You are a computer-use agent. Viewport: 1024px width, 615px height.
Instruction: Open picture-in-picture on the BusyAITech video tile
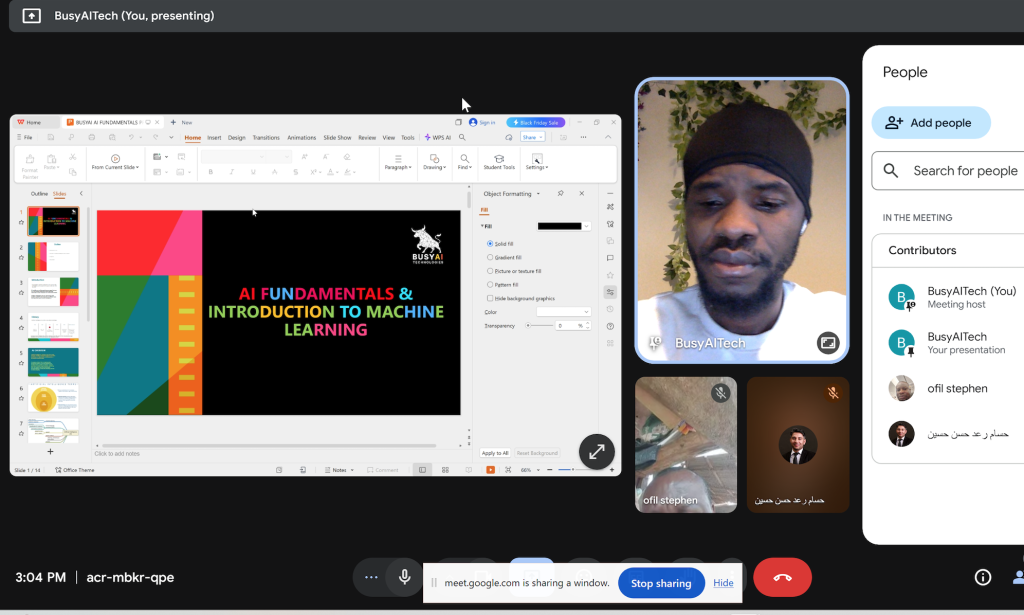(828, 343)
